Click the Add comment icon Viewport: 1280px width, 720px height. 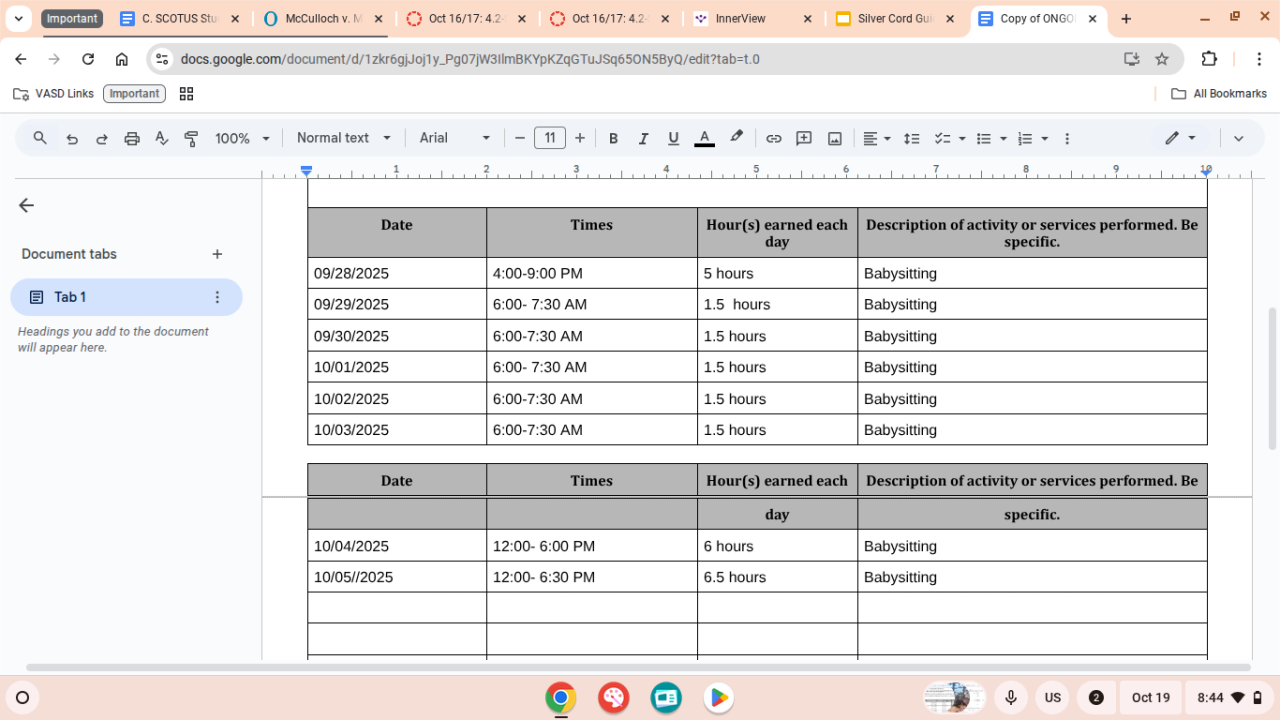coord(803,139)
